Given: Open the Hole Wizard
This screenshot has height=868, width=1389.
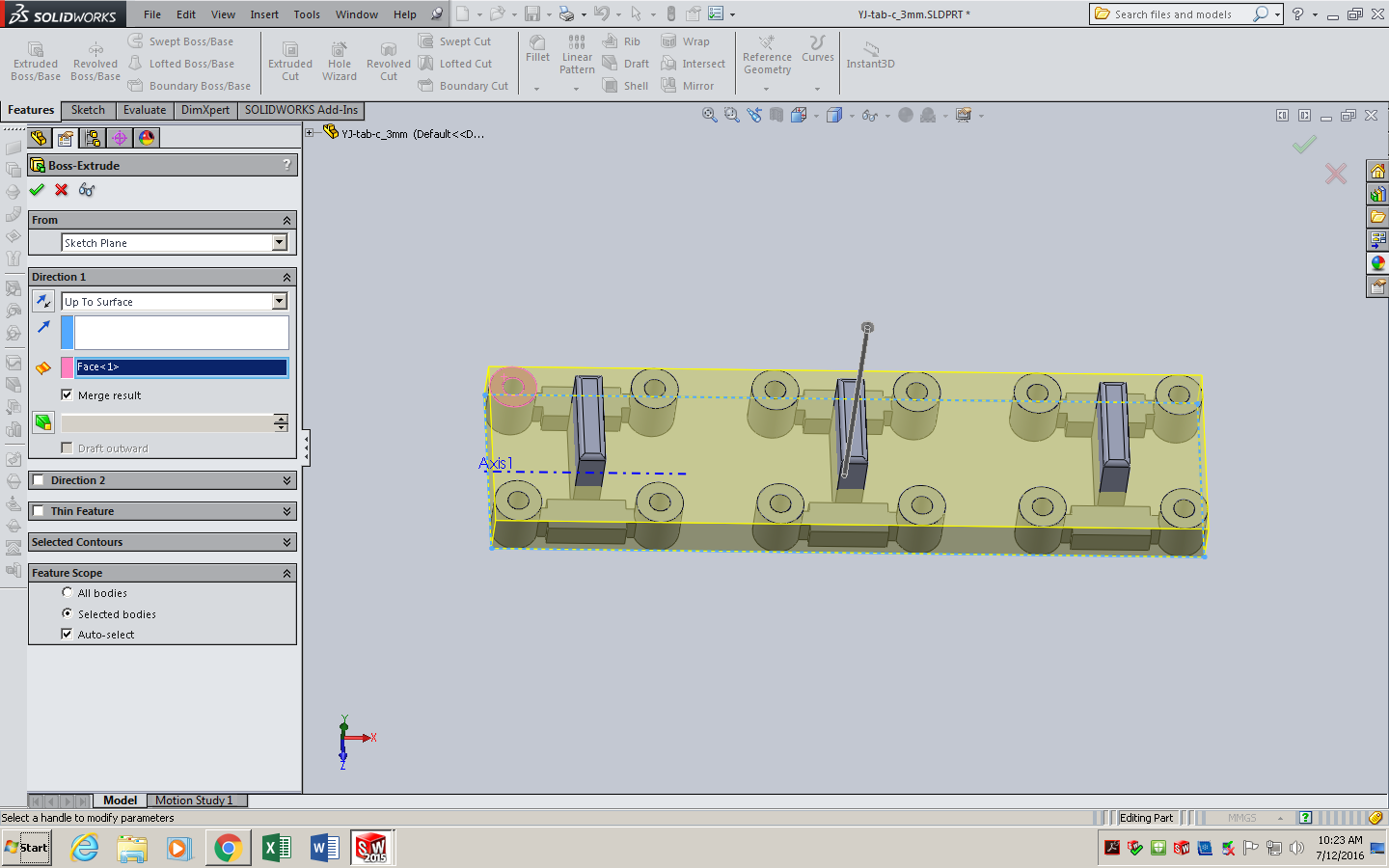Looking at the screenshot, I should (340, 61).
